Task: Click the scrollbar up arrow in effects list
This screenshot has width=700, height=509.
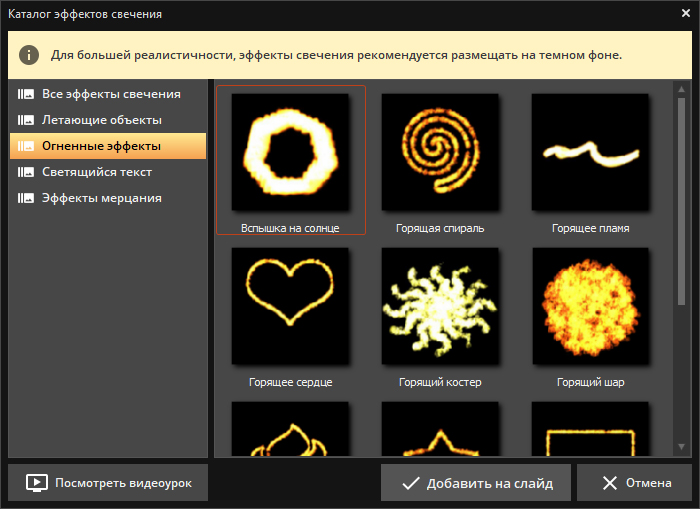Action: 681,89
